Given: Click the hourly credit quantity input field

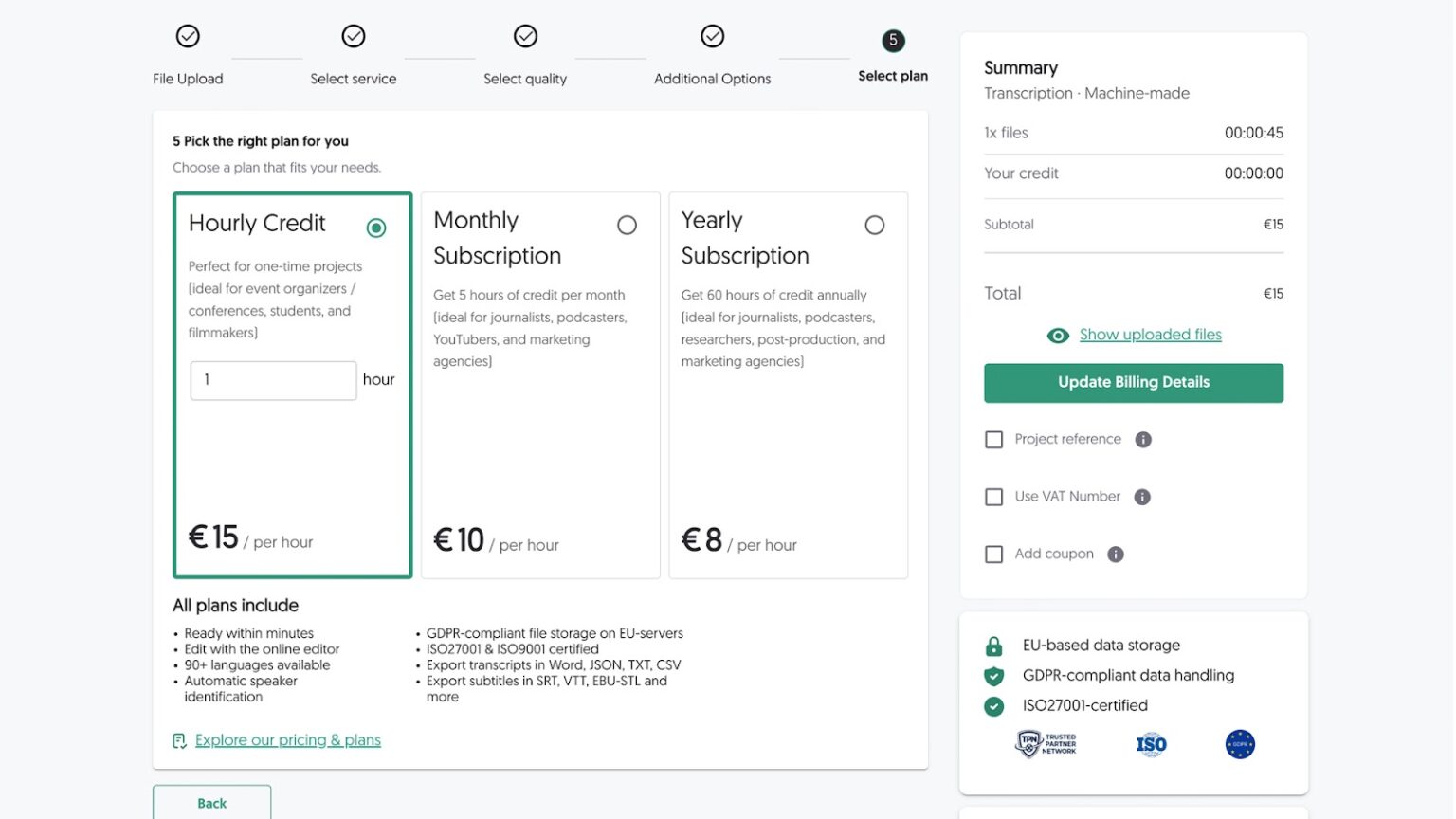Looking at the screenshot, I should click(x=273, y=380).
